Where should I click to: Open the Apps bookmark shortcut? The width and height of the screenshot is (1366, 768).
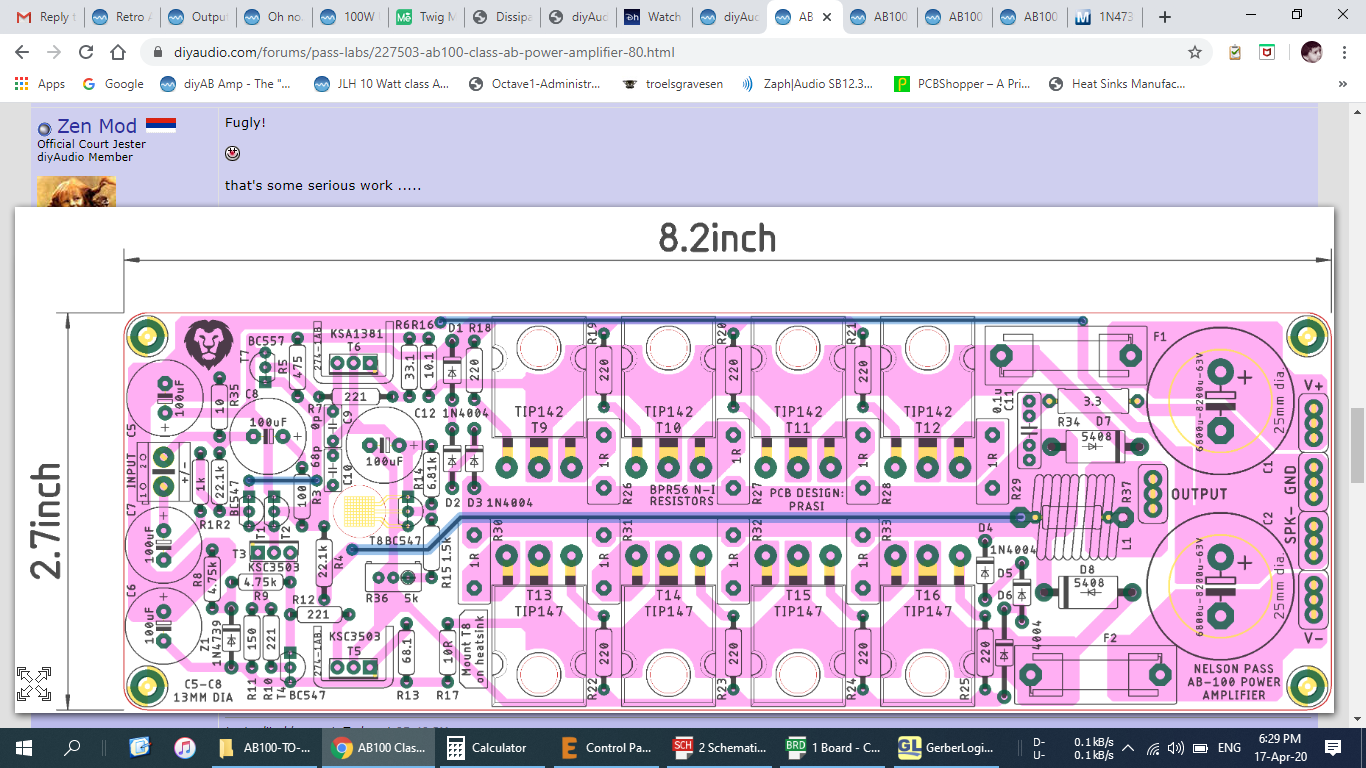40,84
